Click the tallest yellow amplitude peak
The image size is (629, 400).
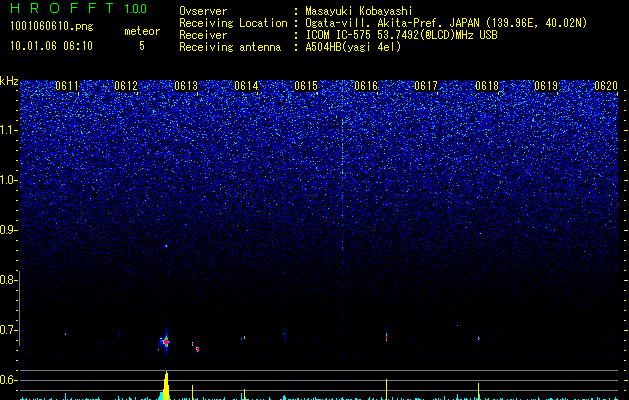tap(166, 386)
